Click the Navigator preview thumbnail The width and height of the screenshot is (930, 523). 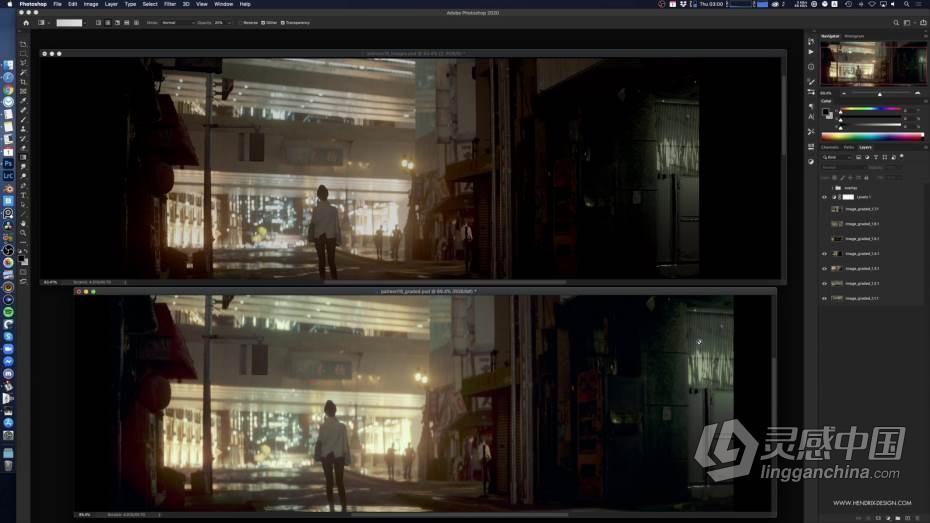[873, 63]
